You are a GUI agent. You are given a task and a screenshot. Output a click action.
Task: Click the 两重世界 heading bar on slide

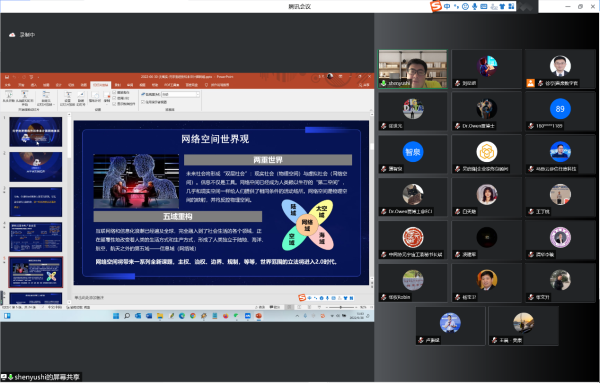268,160
